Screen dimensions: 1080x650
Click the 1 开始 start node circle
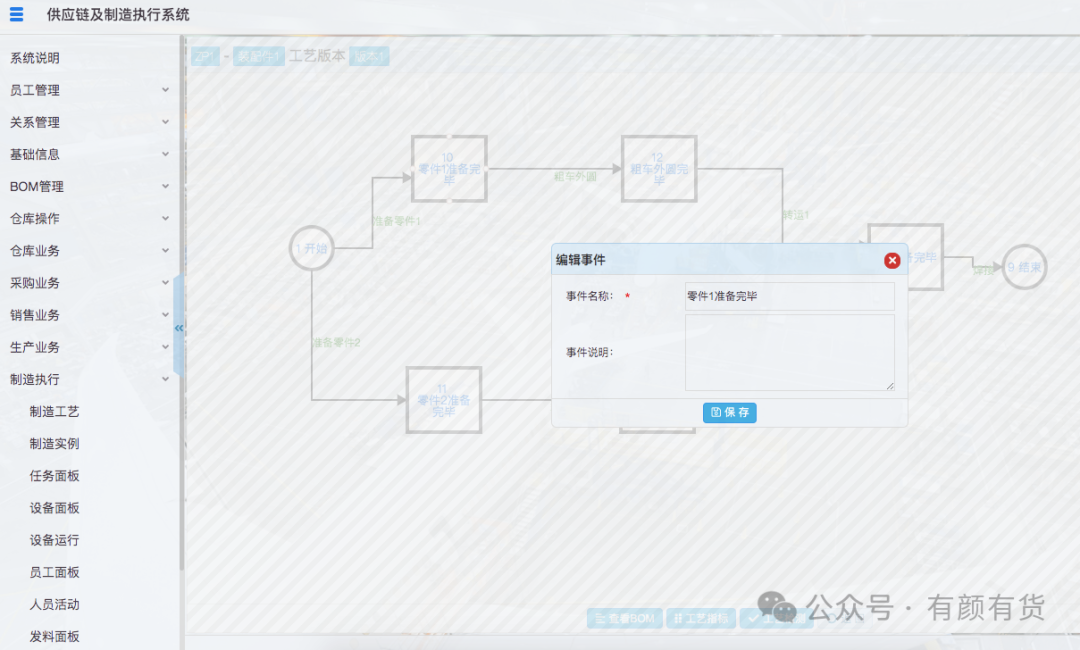pyautogui.click(x=311, y=248)
